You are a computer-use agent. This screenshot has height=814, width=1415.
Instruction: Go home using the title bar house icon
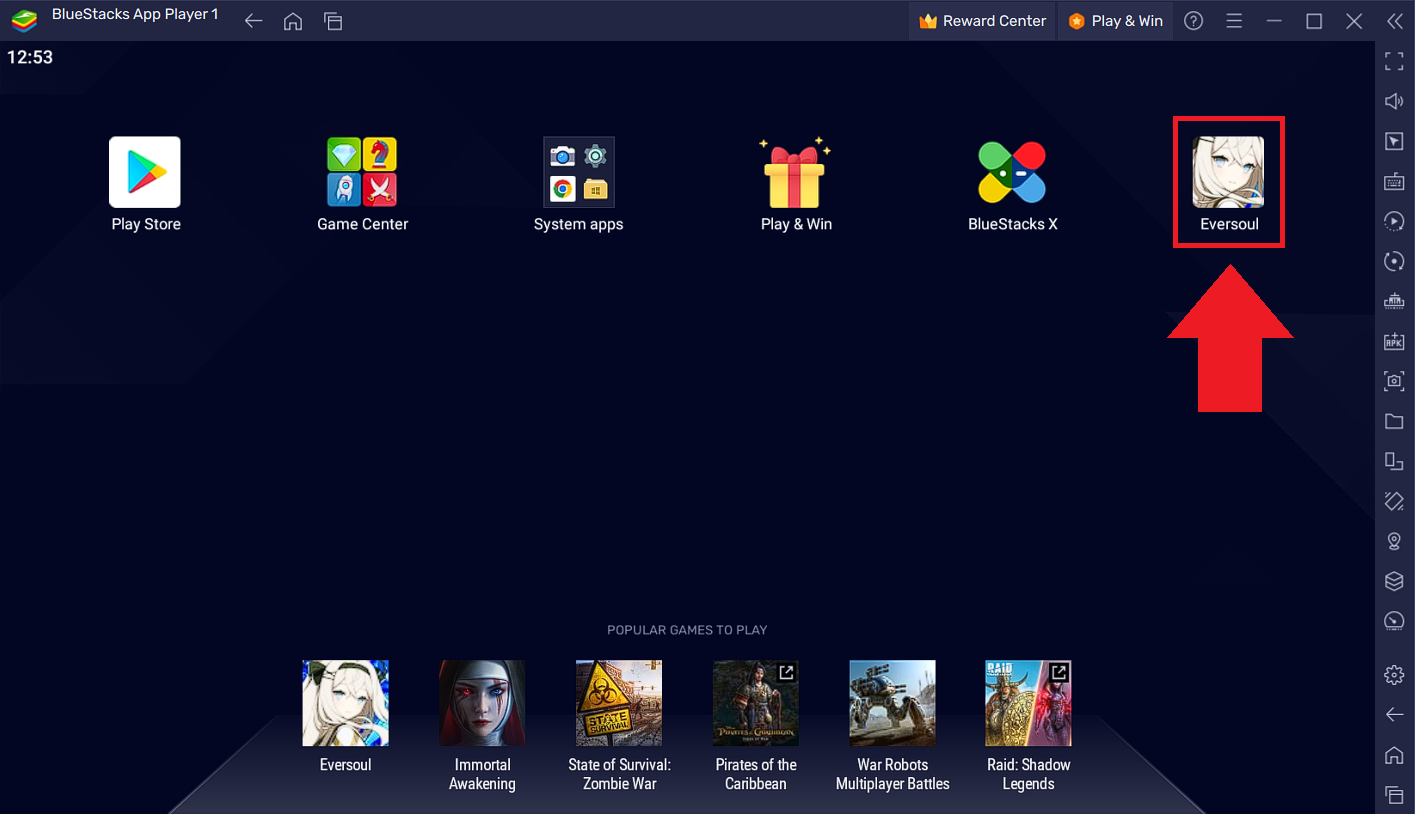(293, 21)
